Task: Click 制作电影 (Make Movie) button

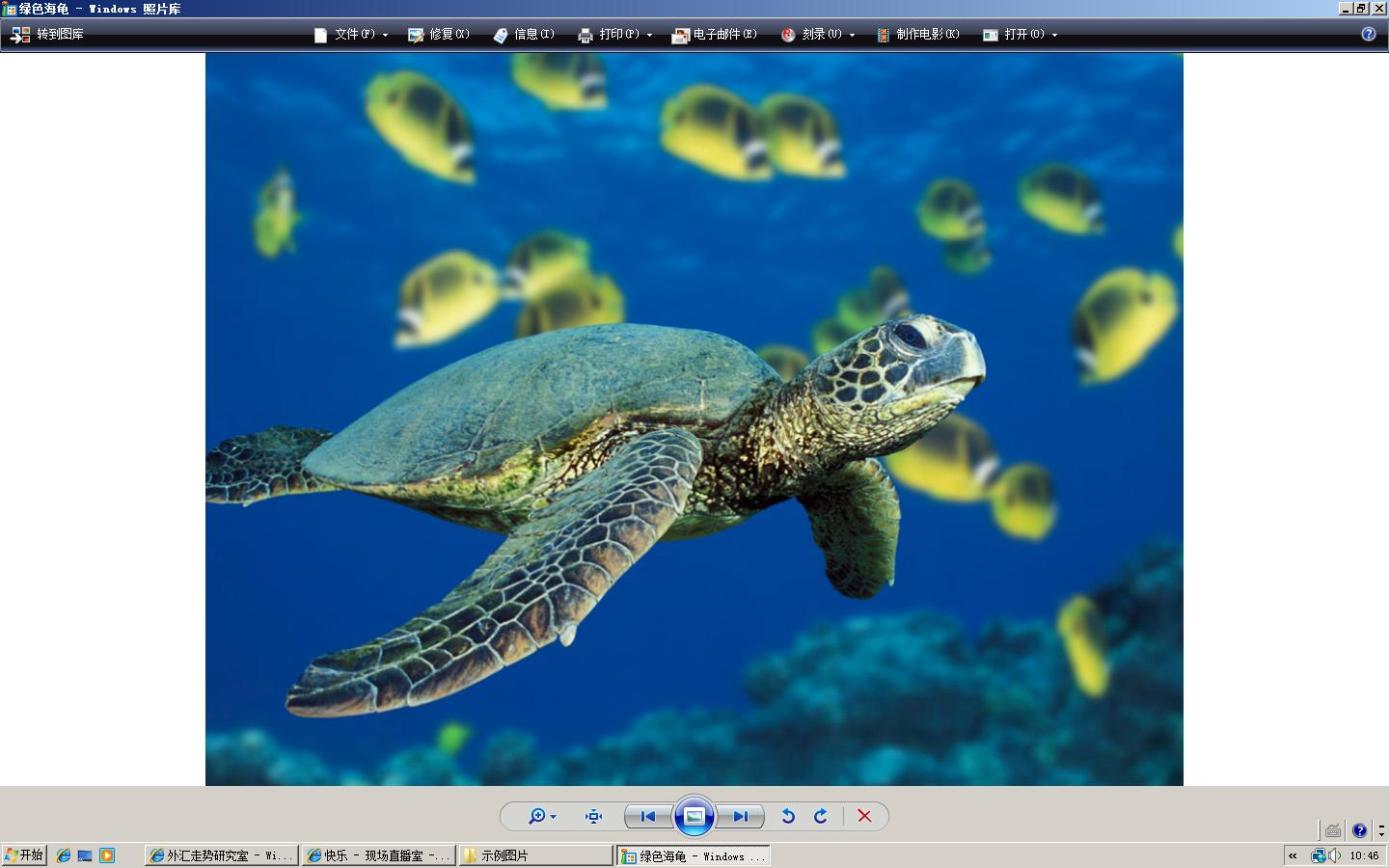Action: 918,35
